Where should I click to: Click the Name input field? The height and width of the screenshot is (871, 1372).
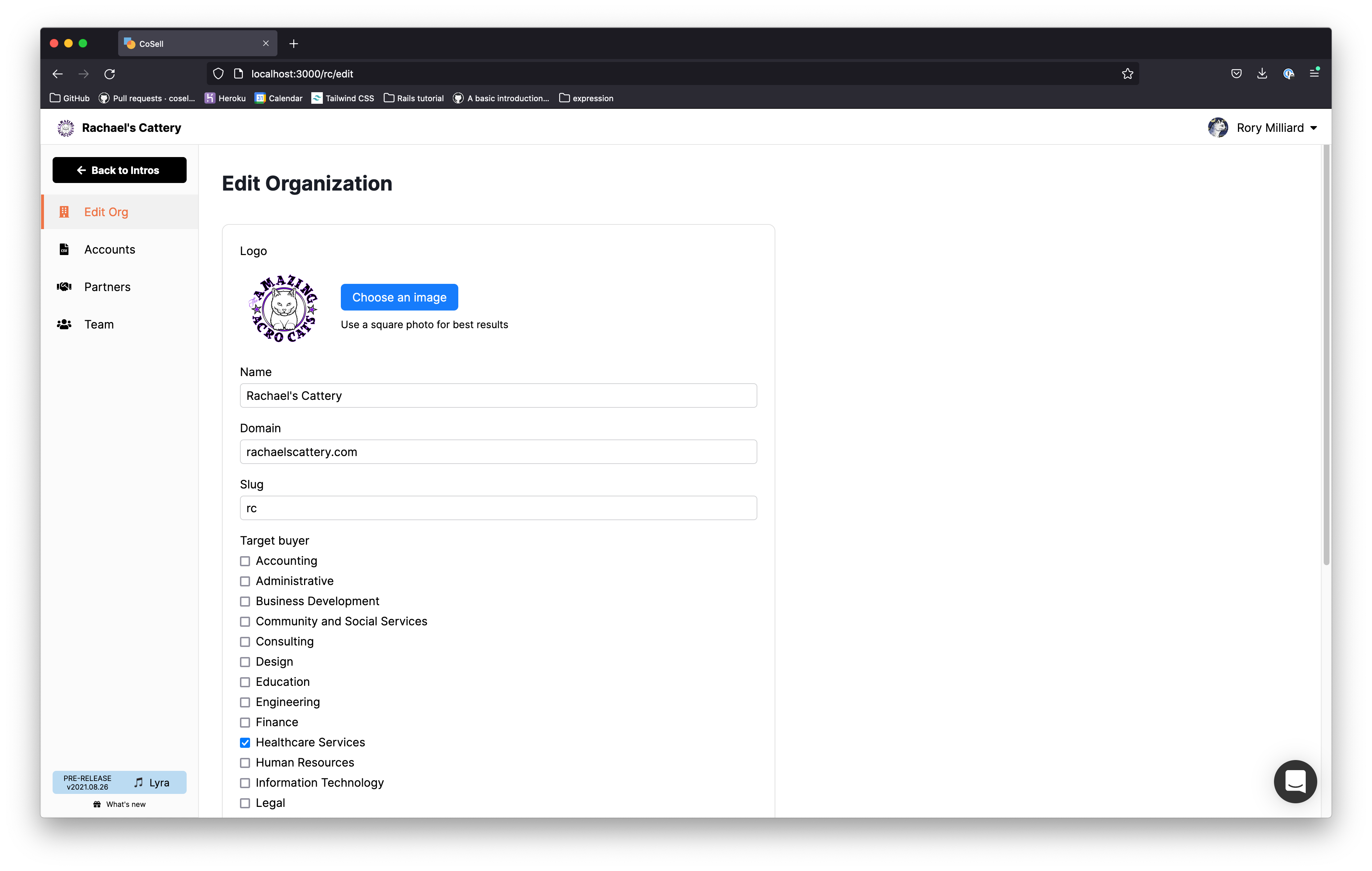coord(499,396)
